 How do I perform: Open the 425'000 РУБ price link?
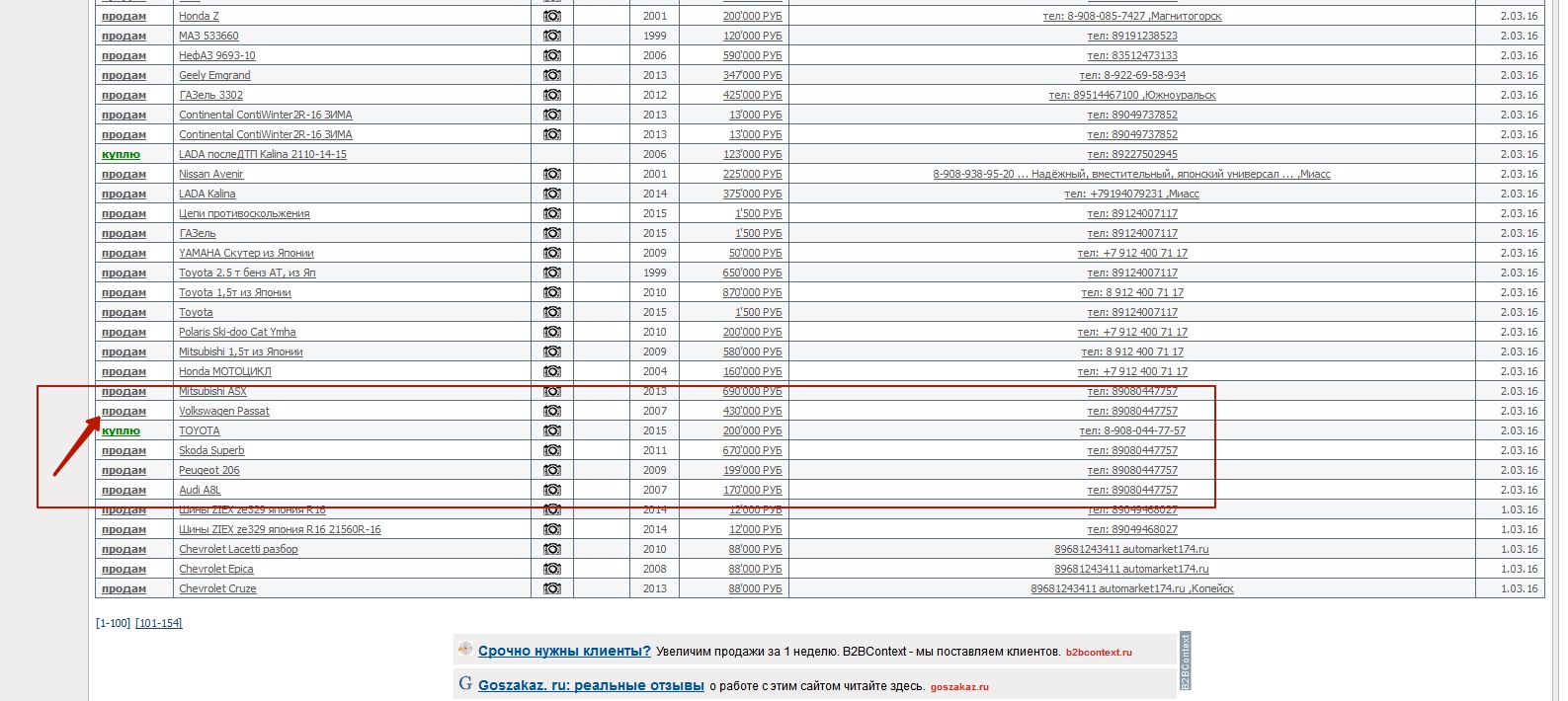coord(752,95)
